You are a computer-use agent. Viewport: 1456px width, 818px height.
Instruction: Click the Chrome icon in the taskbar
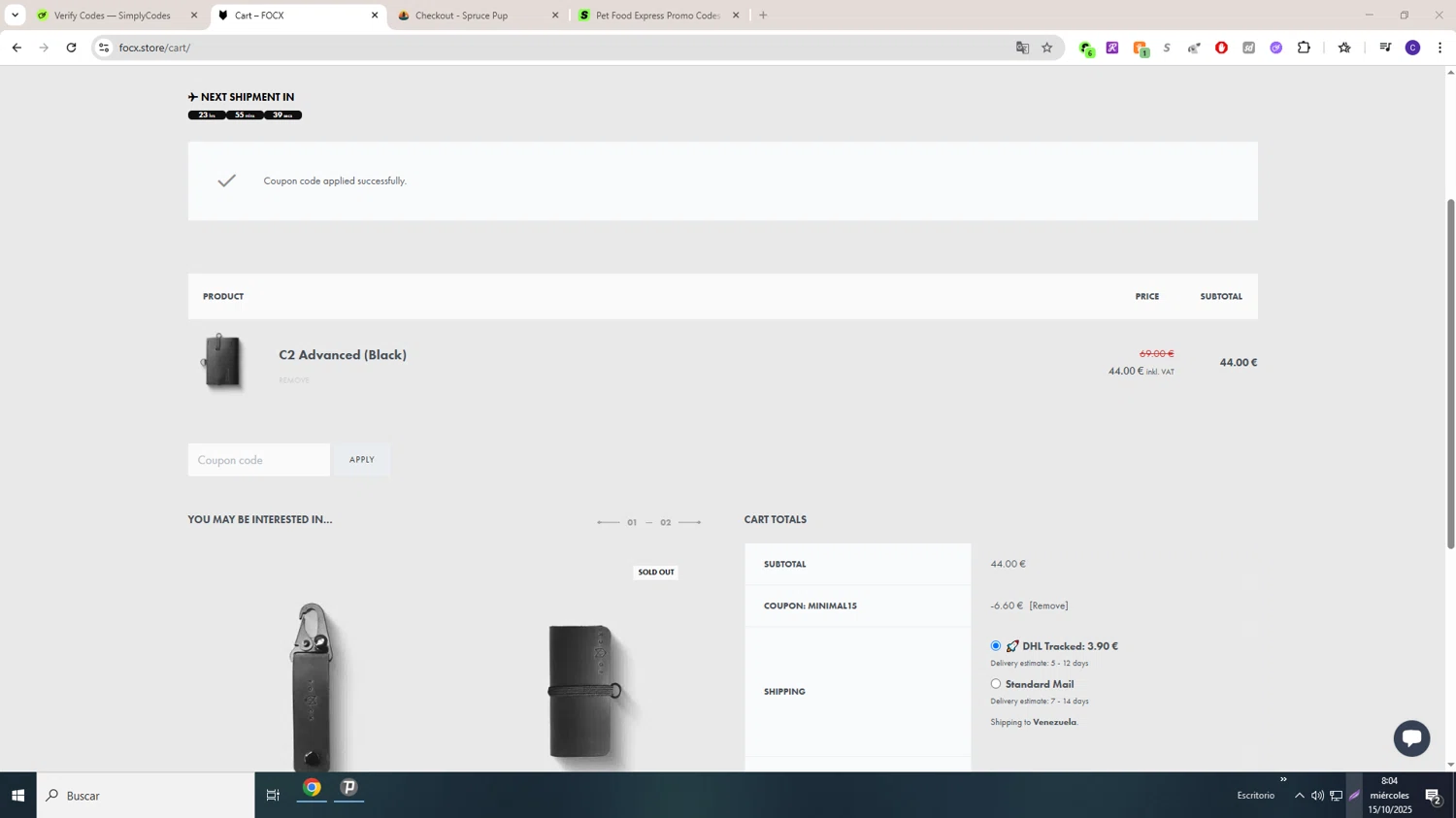[x=312, y=788]
